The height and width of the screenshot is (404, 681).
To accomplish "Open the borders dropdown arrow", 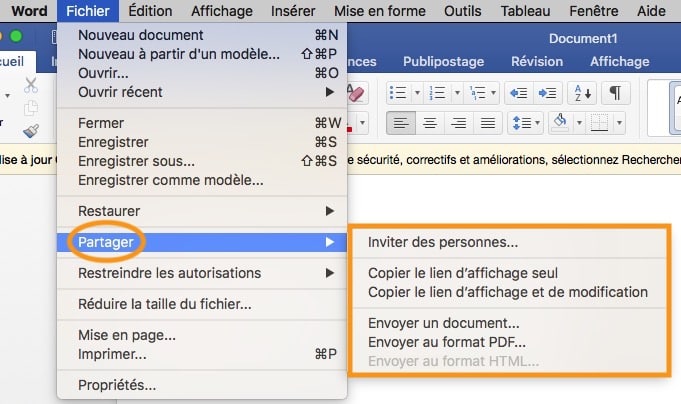I will click(x=621, y=123).
